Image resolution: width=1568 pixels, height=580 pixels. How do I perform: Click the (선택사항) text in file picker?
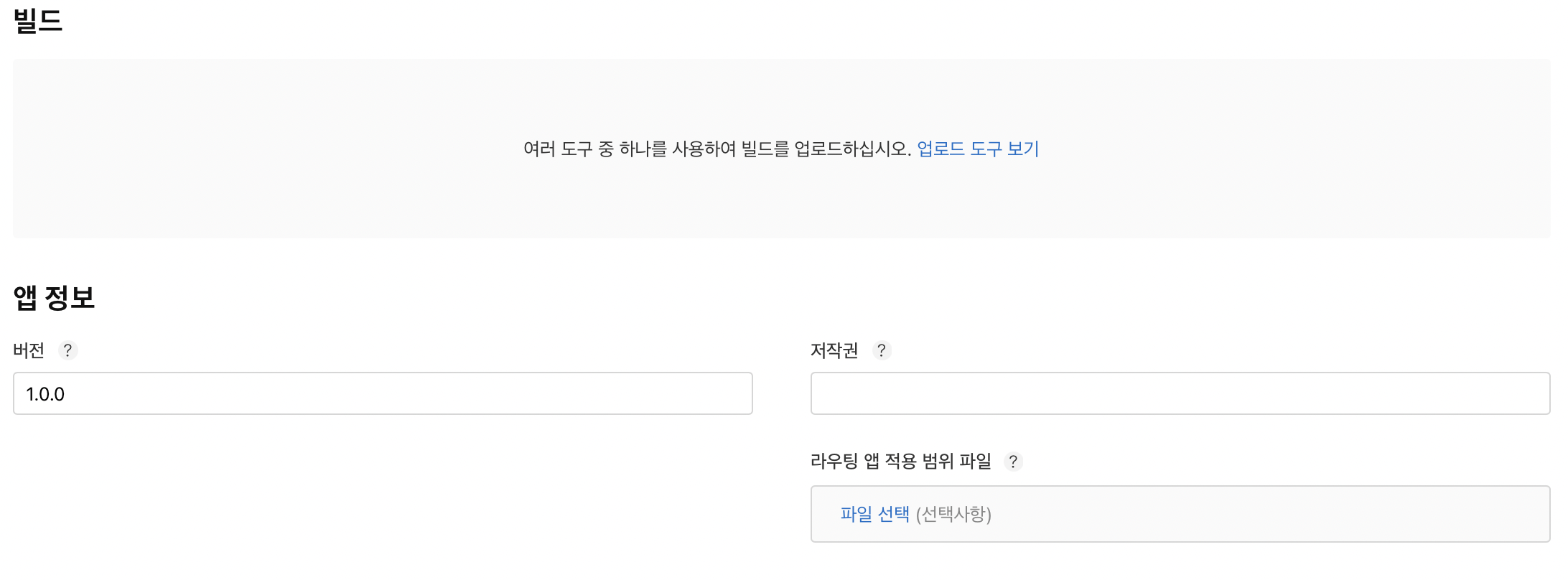(x=953, y=514)
